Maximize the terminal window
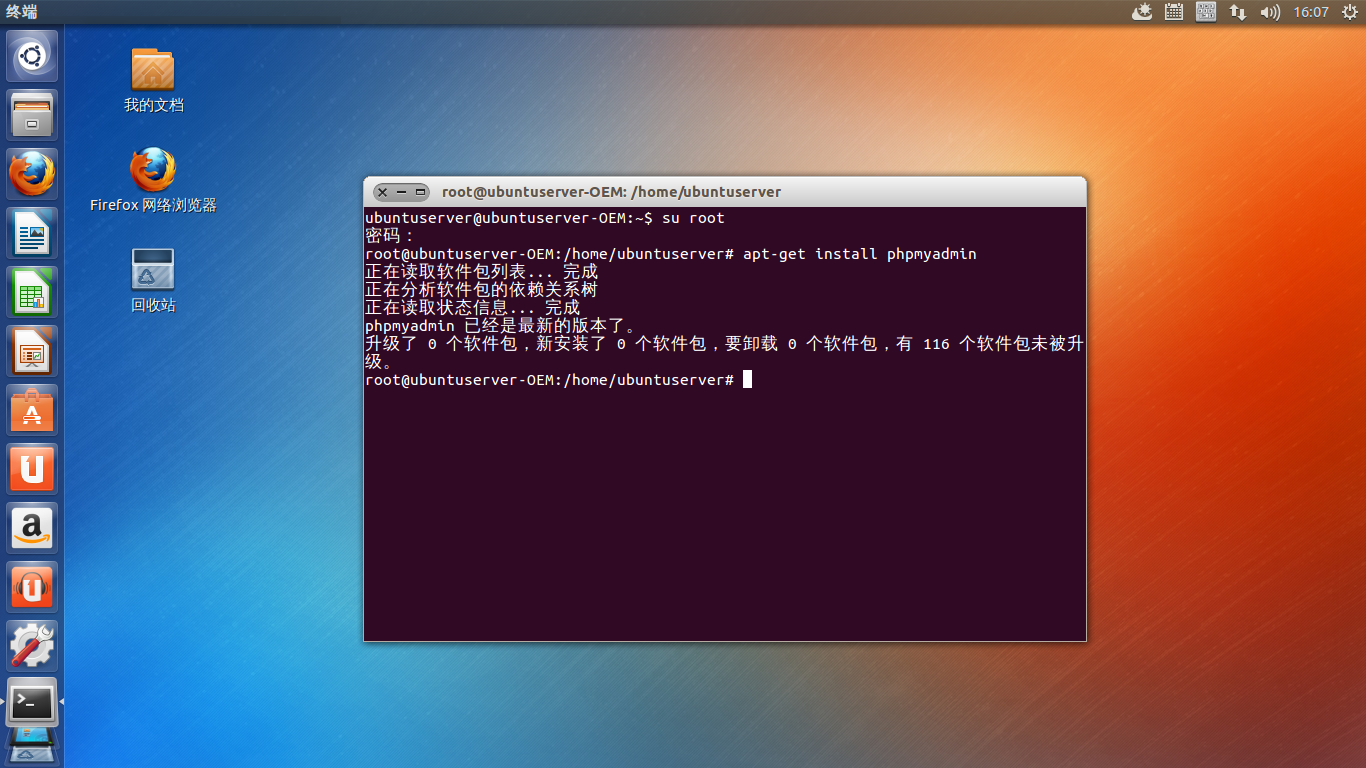Viewport: 1366px width, 768px height. pyautogui.click(x=421, y=192)
